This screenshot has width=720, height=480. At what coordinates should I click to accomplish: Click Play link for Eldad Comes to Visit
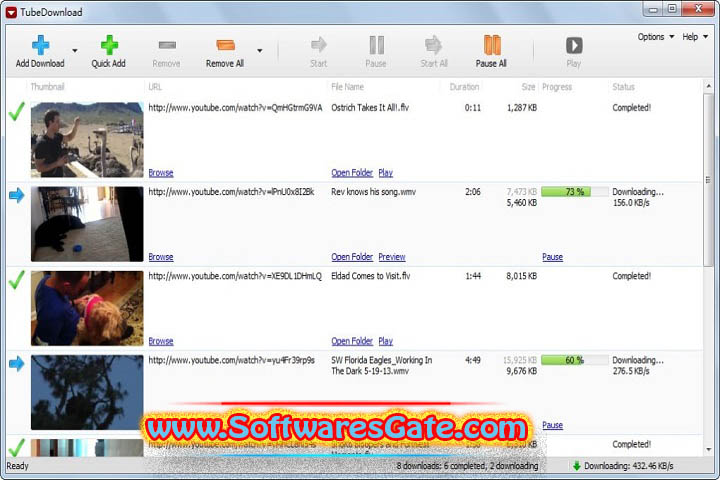[x=386, y=341]
